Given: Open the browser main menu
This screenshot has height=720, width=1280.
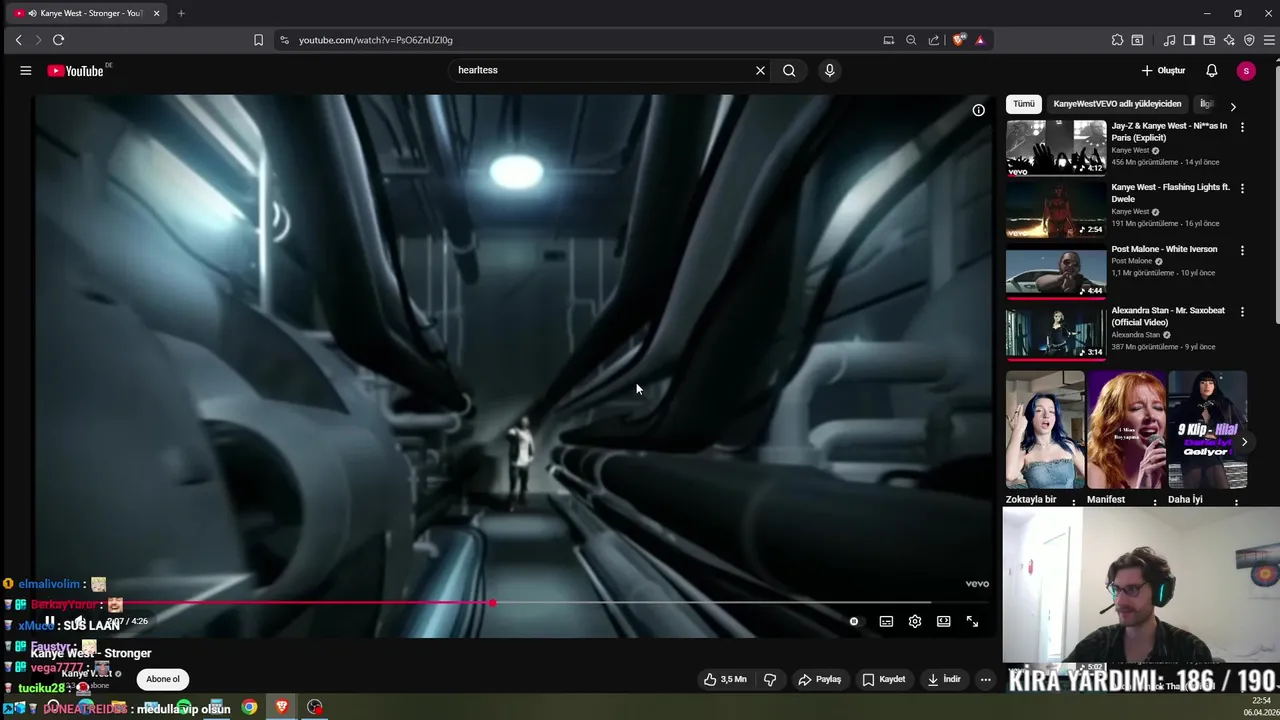Looking at the screenshot, I should [1269, 40].
